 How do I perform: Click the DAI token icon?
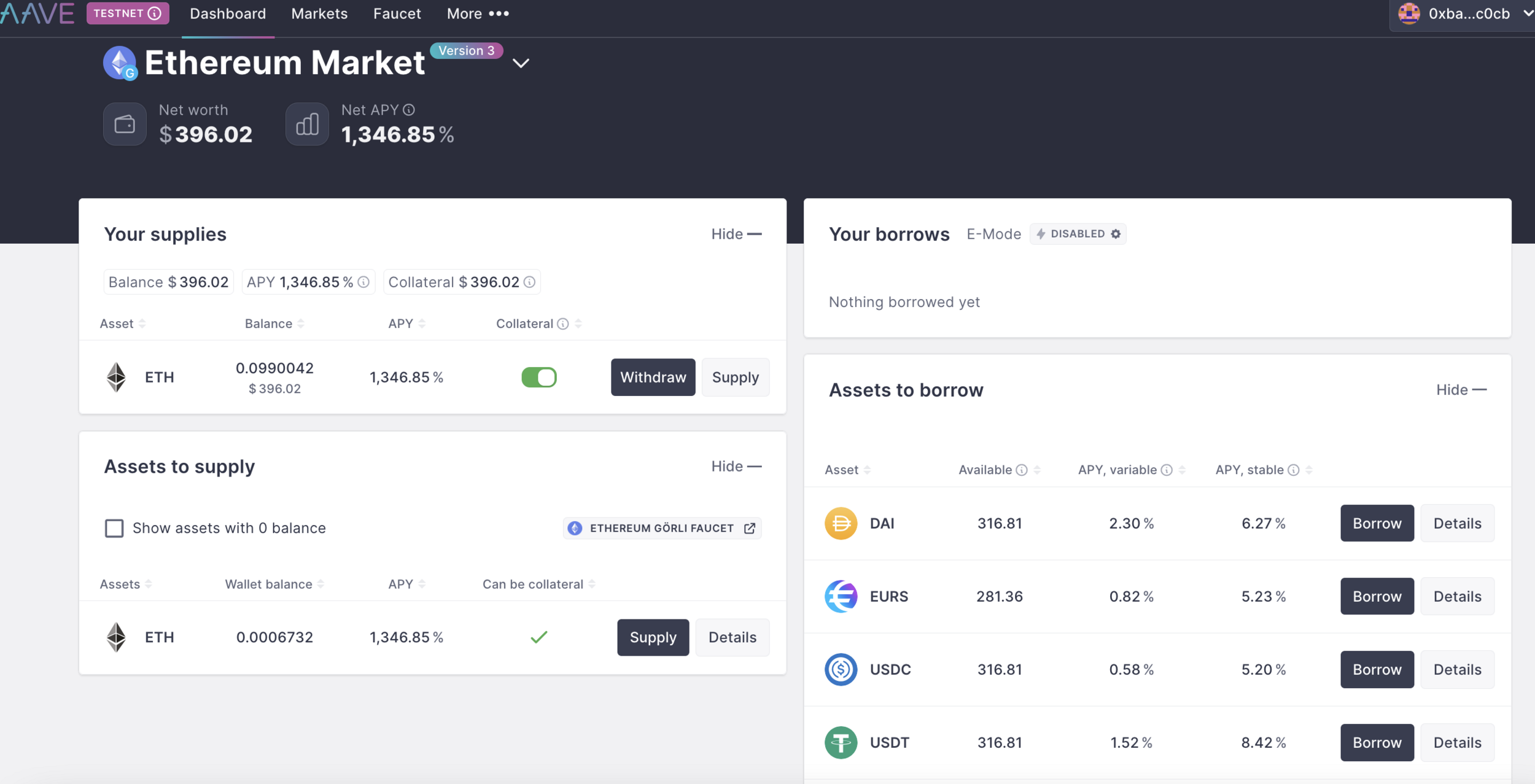pos(841,524)
